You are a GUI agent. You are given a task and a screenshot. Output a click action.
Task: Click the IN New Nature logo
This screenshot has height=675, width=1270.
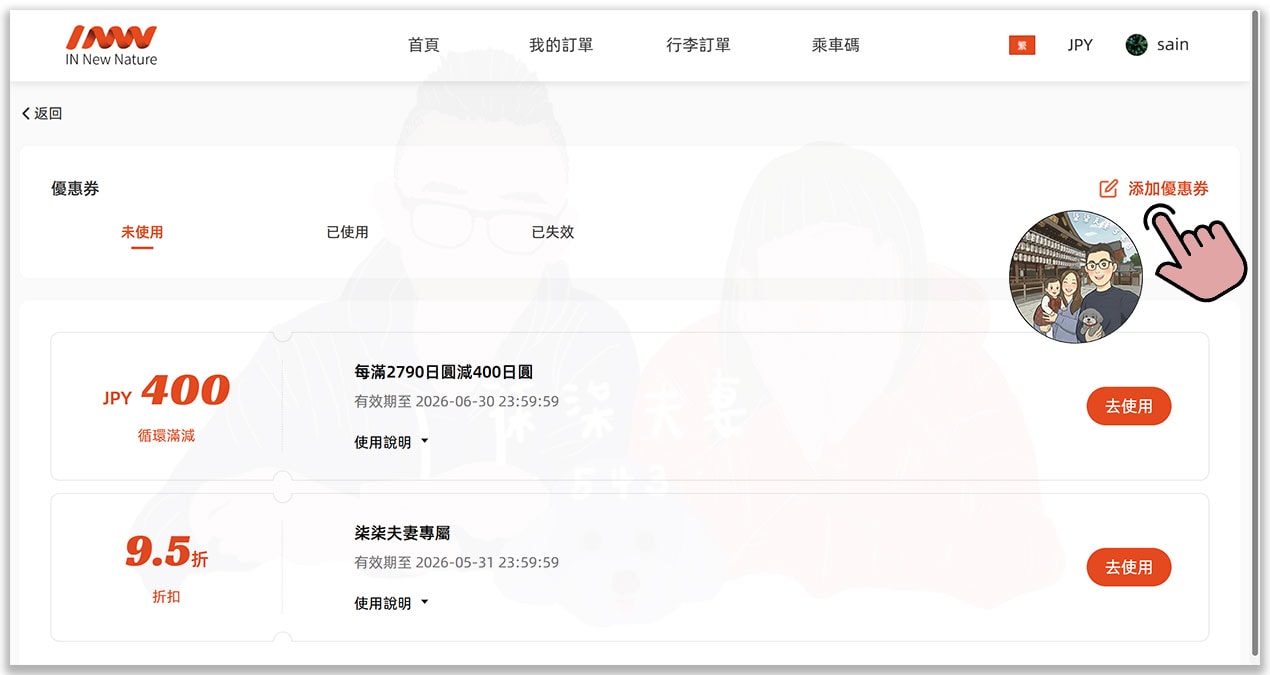111,46
